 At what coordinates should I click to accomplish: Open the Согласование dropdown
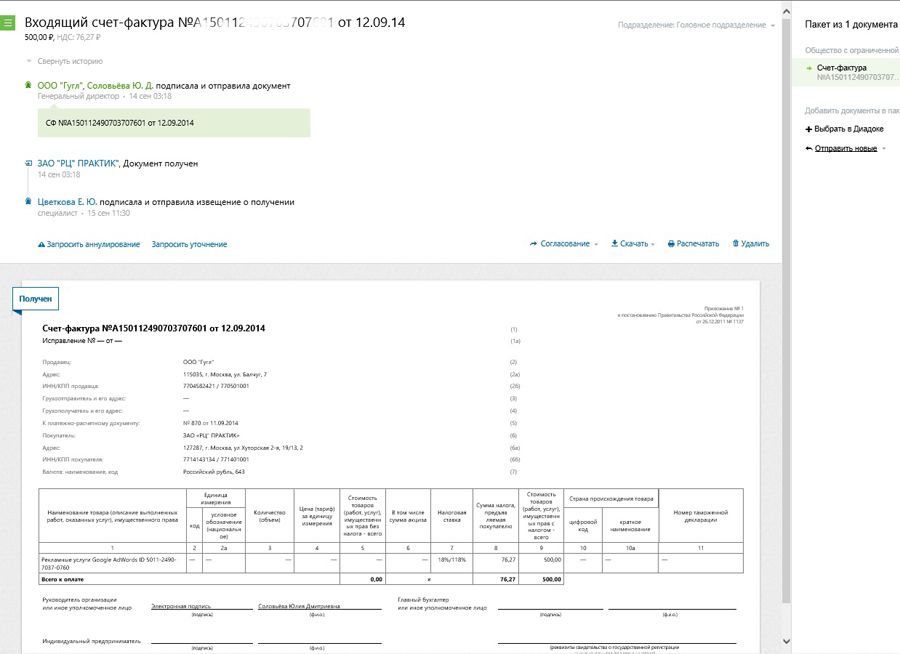[564, 244]
